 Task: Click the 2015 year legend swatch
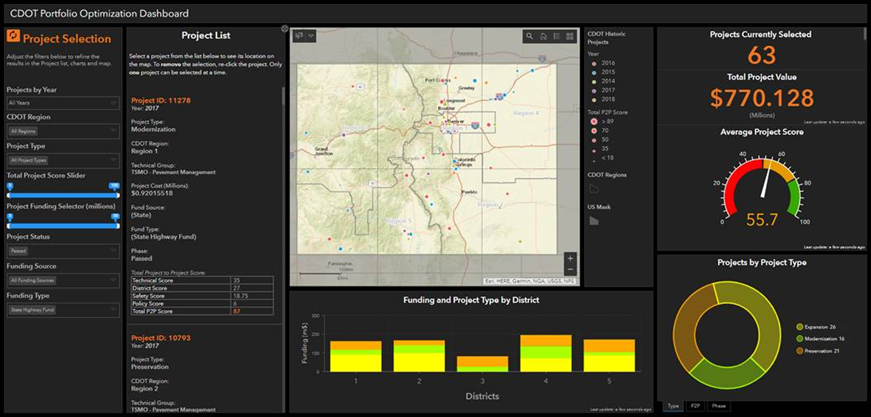tap(593, 72)
